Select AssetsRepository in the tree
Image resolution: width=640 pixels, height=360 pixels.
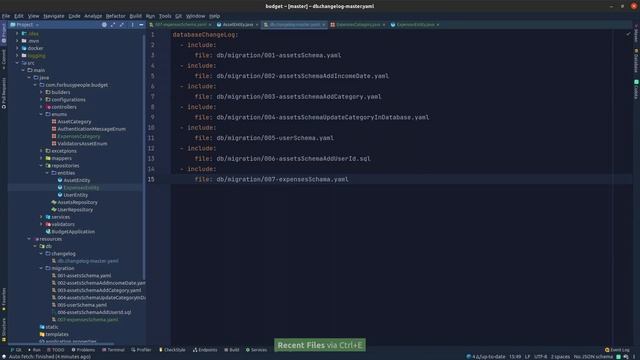78,202
